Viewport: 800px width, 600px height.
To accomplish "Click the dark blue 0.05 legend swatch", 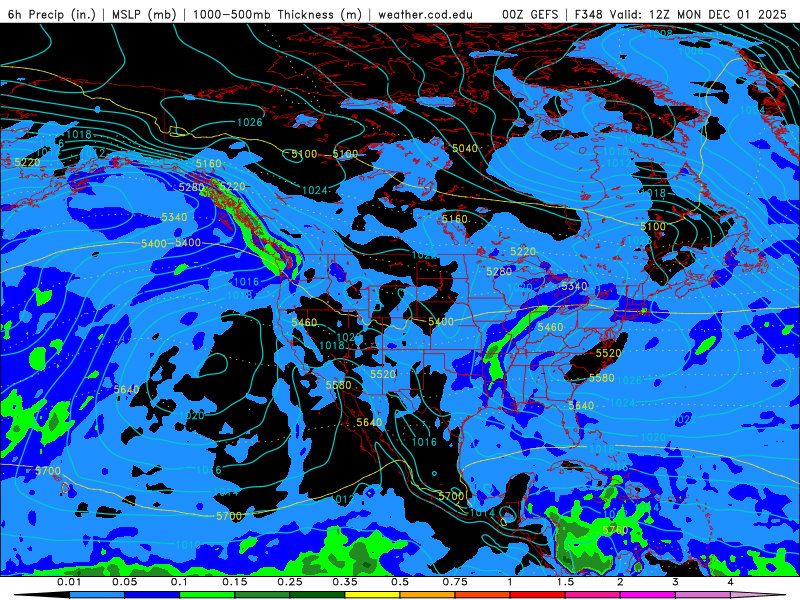I will pos(152,595).
